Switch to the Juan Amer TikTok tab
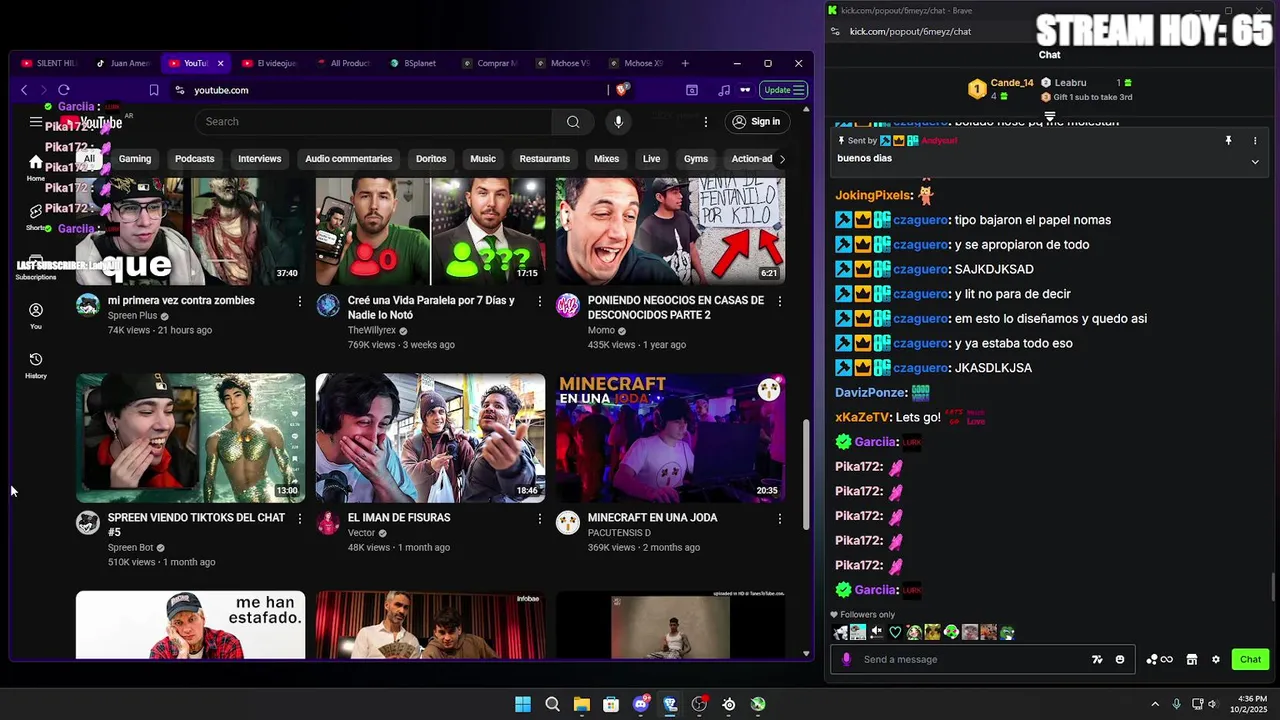 pyautogui.click(x=124, y=63)
